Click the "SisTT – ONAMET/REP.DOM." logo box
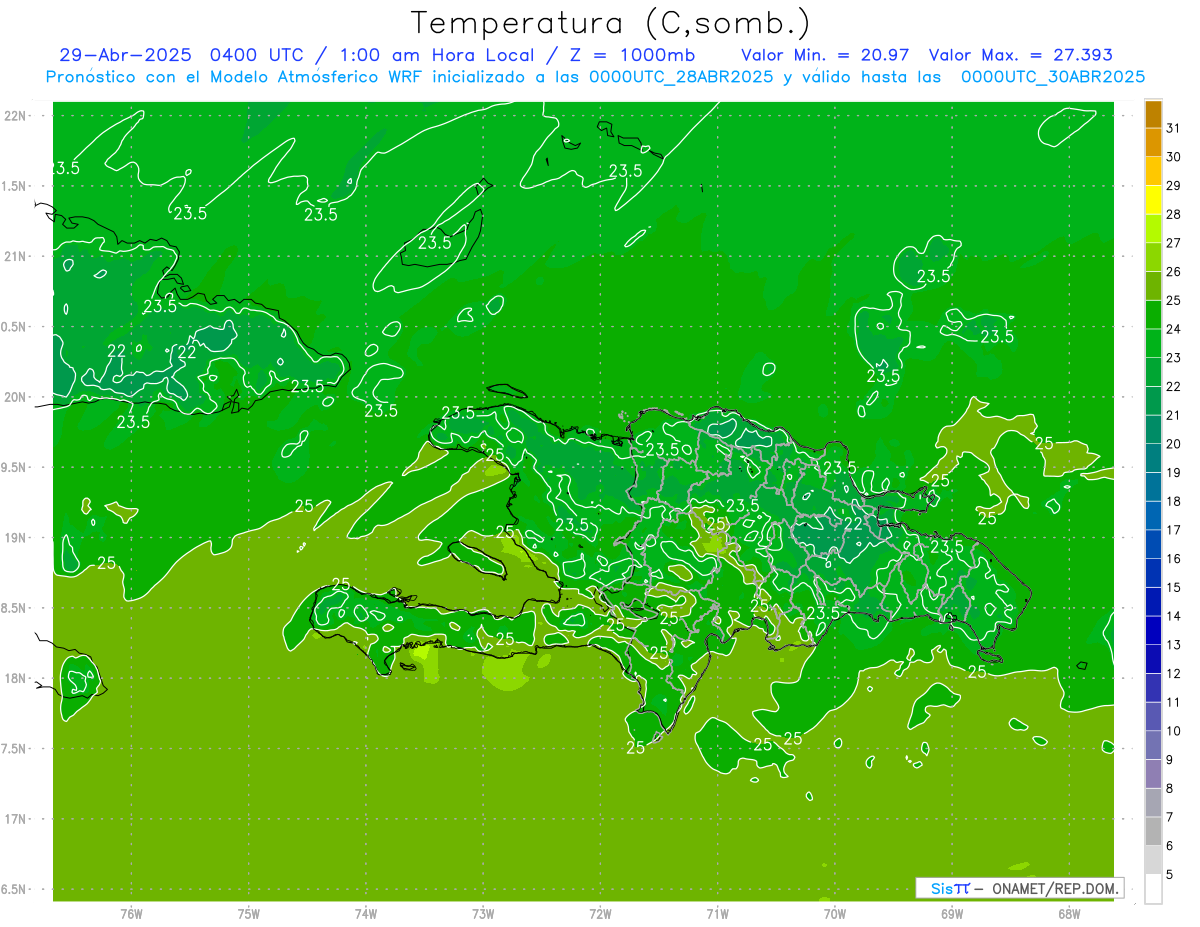This screenshot has width=1200, height=927. click(x=1020, y=888)
